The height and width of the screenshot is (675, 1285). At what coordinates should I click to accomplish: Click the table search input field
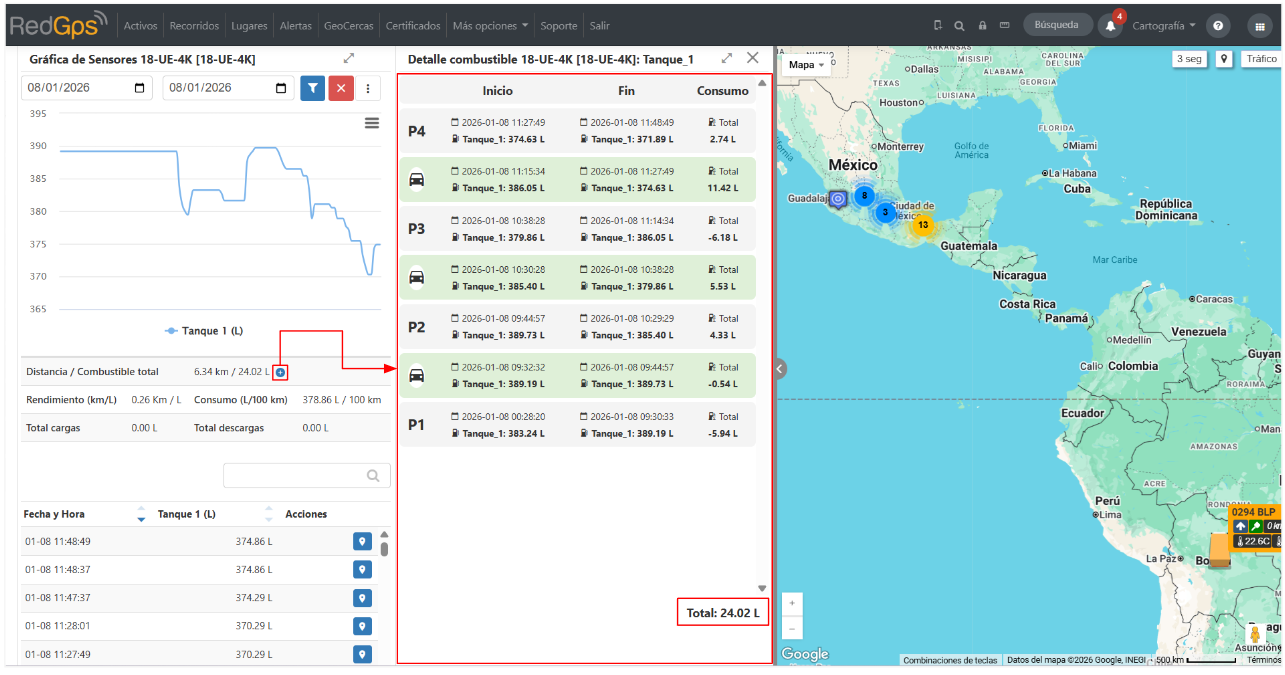307,476
